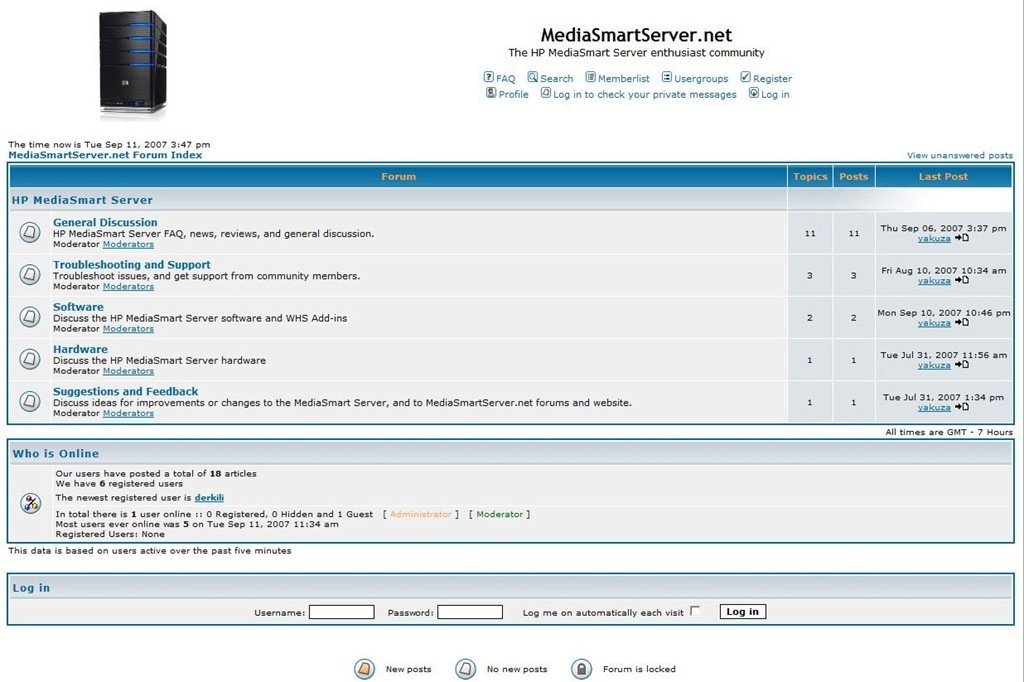Click the No new posts legend icon

(x=466, y=669)
